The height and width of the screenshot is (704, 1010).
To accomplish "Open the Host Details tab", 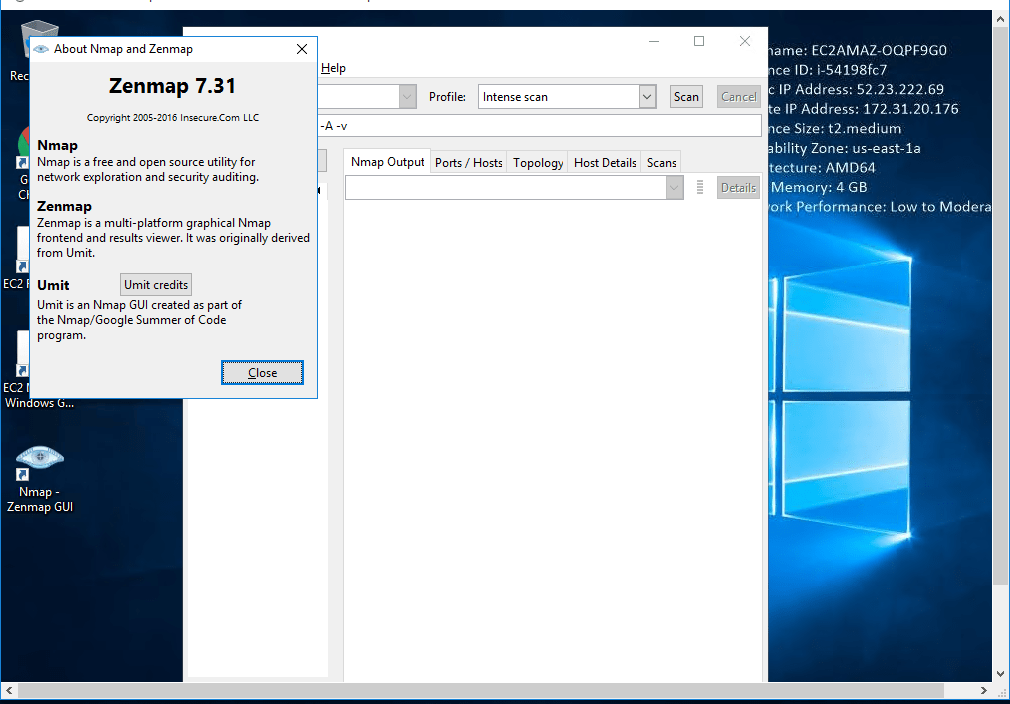I will 605,162.
